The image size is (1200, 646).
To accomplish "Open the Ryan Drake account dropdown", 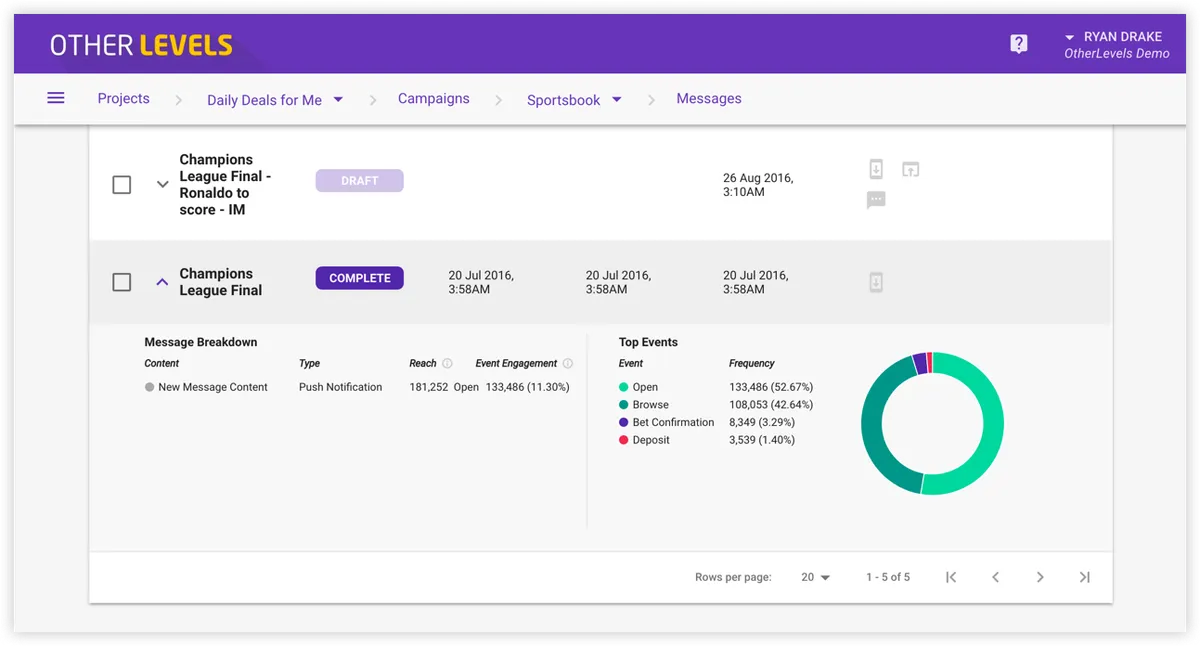I will pyautogui.click(x=1115, y=37).
